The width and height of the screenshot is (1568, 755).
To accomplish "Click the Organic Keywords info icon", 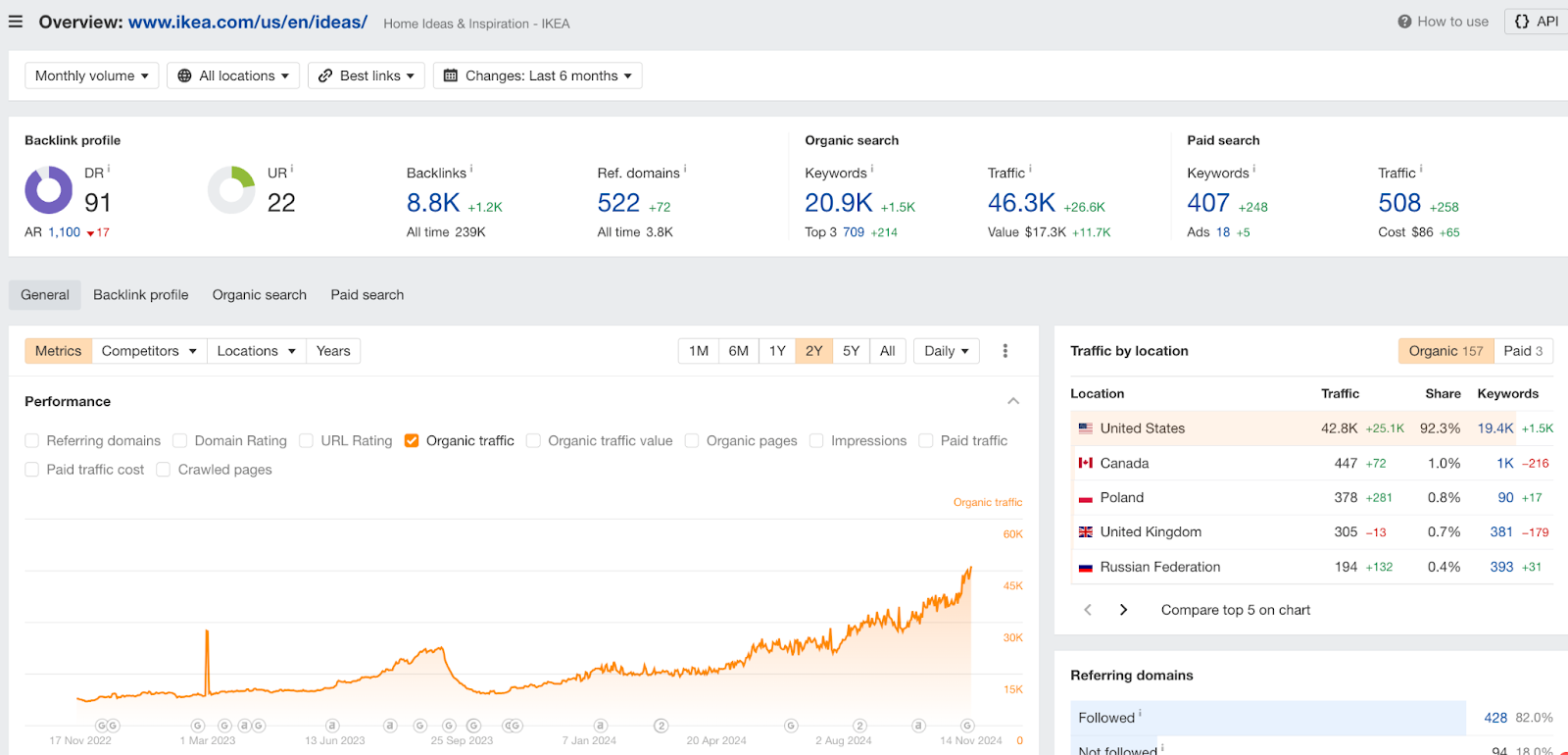I will coord(872,169).
